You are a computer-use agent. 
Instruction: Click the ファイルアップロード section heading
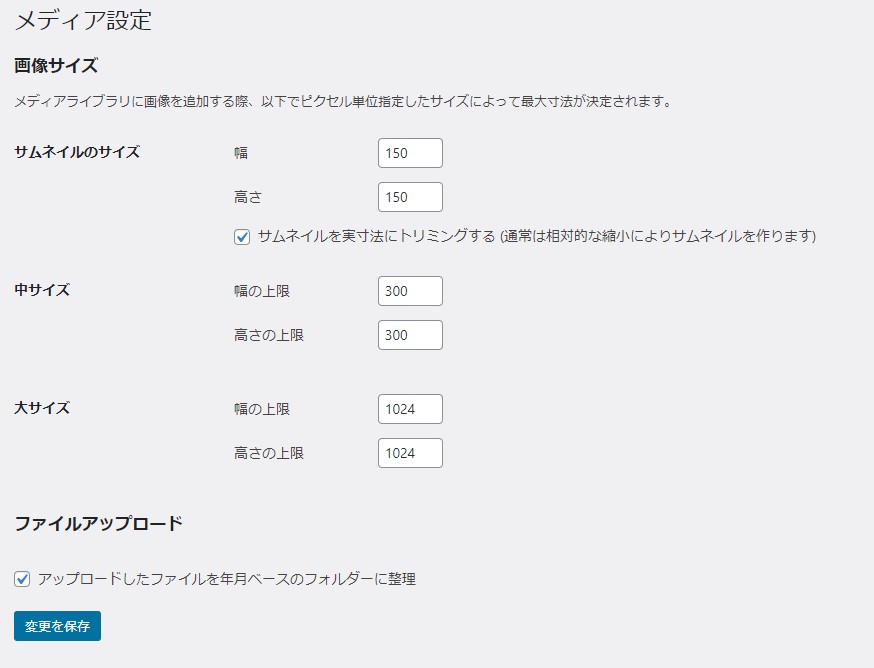pyautogui.click(x=98, y=523)
